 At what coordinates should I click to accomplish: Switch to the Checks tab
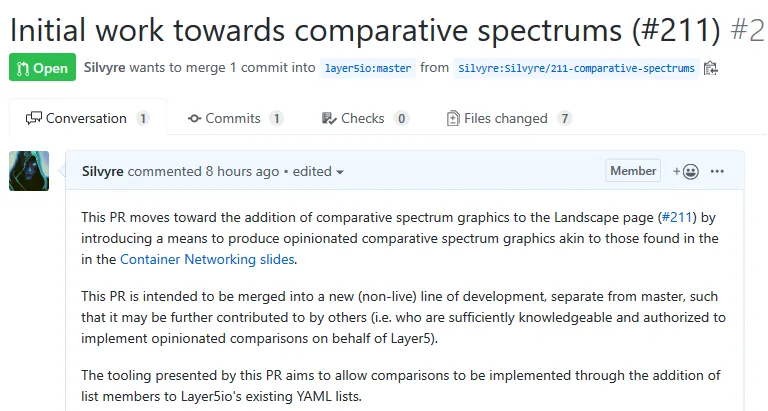coord(362,118)
